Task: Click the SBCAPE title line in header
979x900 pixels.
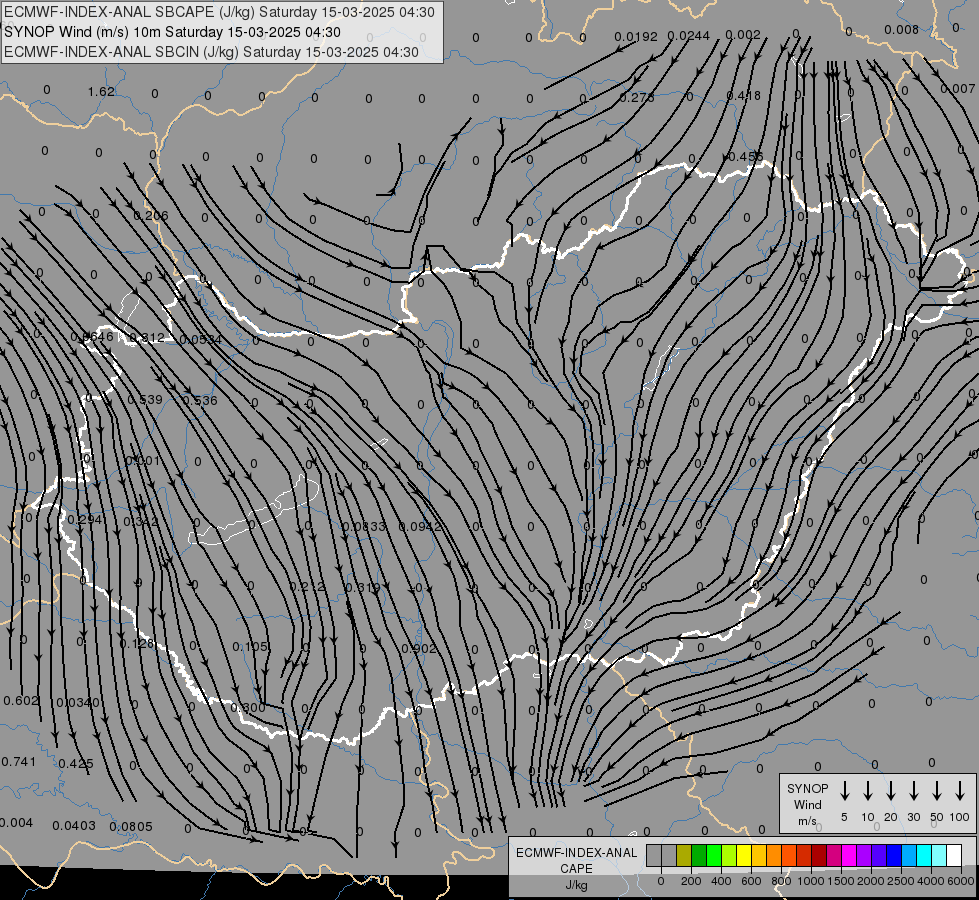Action: tap(219, 12)
